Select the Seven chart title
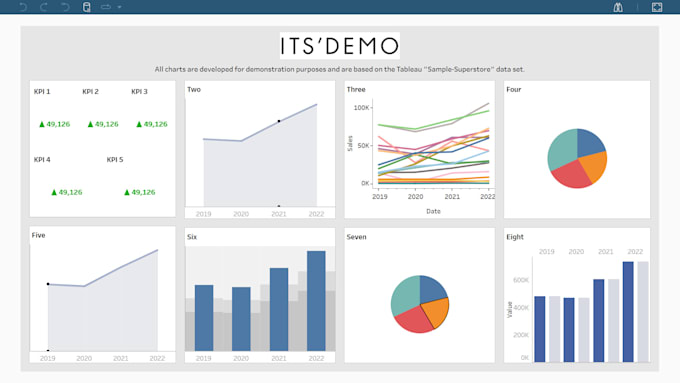The width and height of the screenshot is (680, 383). (356, 237)
